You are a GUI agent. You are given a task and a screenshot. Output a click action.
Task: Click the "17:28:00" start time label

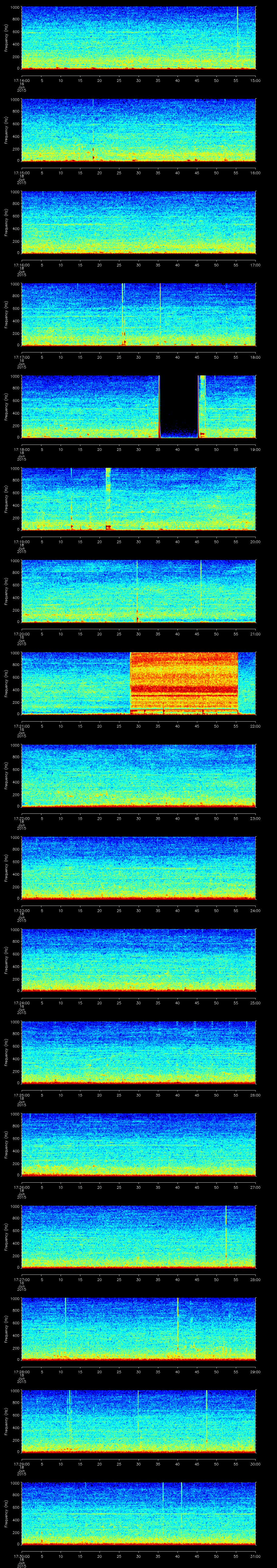click(21, 1372)
